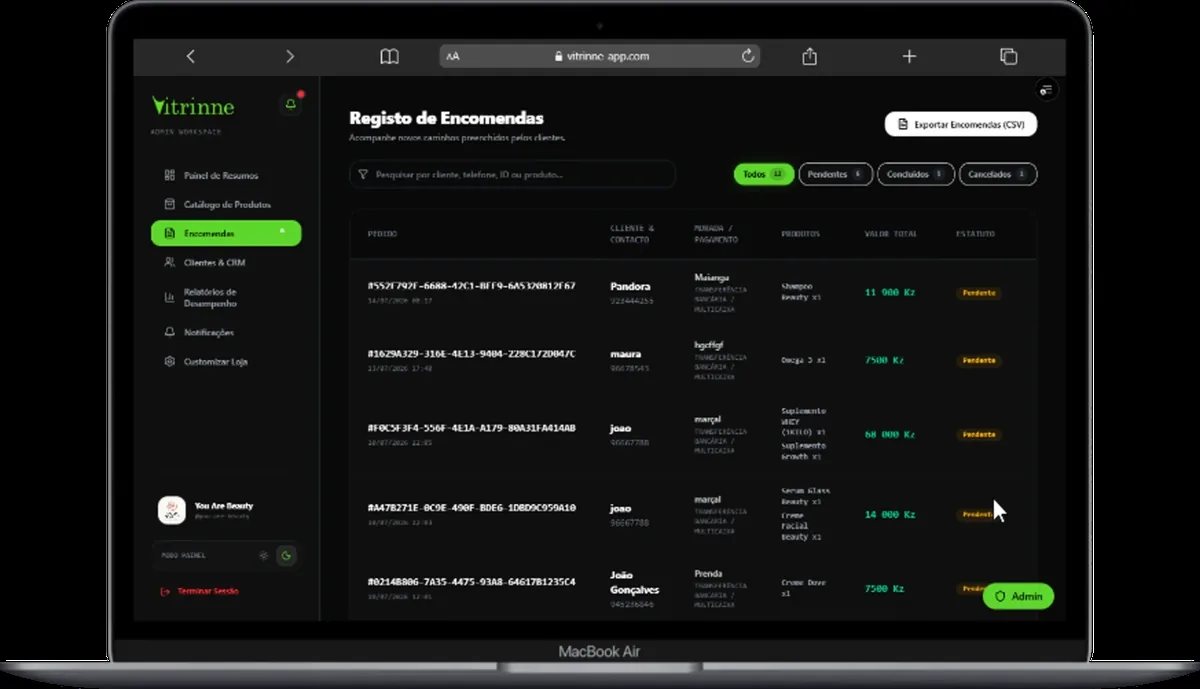
Task: Click the Painel de Resumos grid icon
Action: click(169, 175)
